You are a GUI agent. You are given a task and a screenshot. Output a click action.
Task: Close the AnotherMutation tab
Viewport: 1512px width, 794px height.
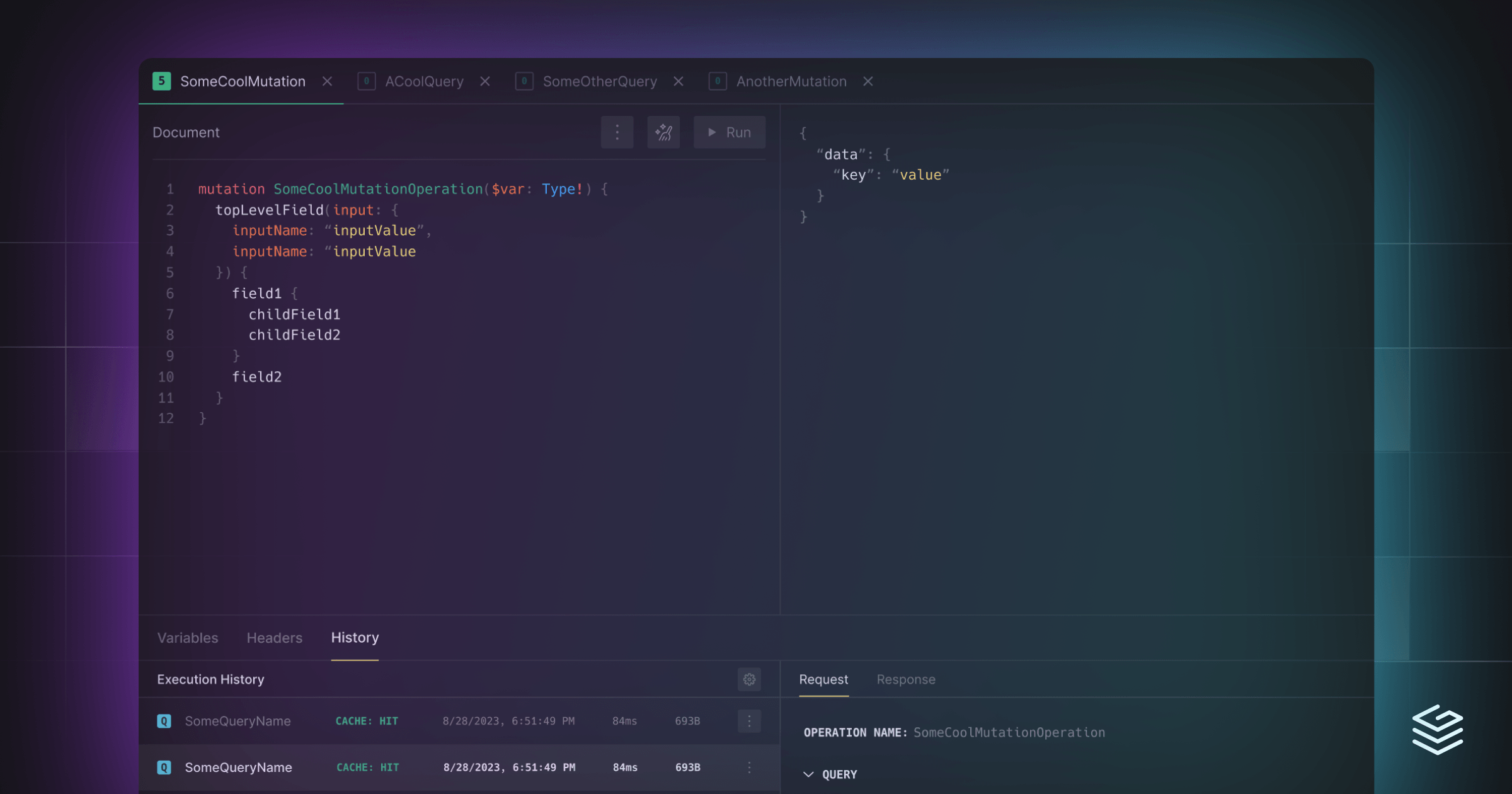[868, 81]
